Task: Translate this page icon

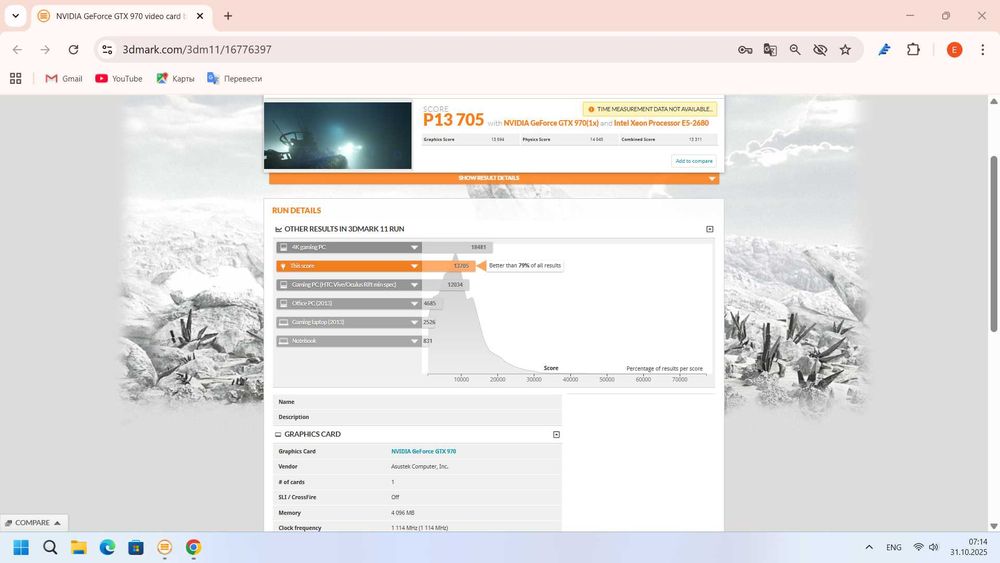Action: click(770, 50)
